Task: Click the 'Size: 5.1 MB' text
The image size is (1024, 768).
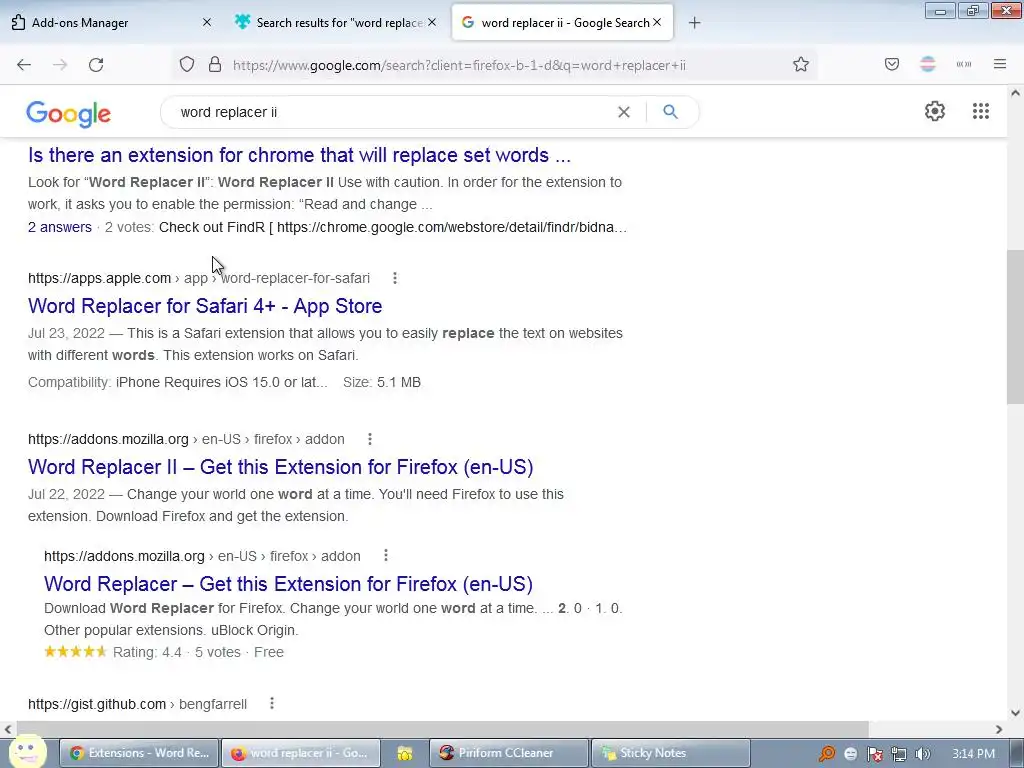Action: click(x=381, y=383)
